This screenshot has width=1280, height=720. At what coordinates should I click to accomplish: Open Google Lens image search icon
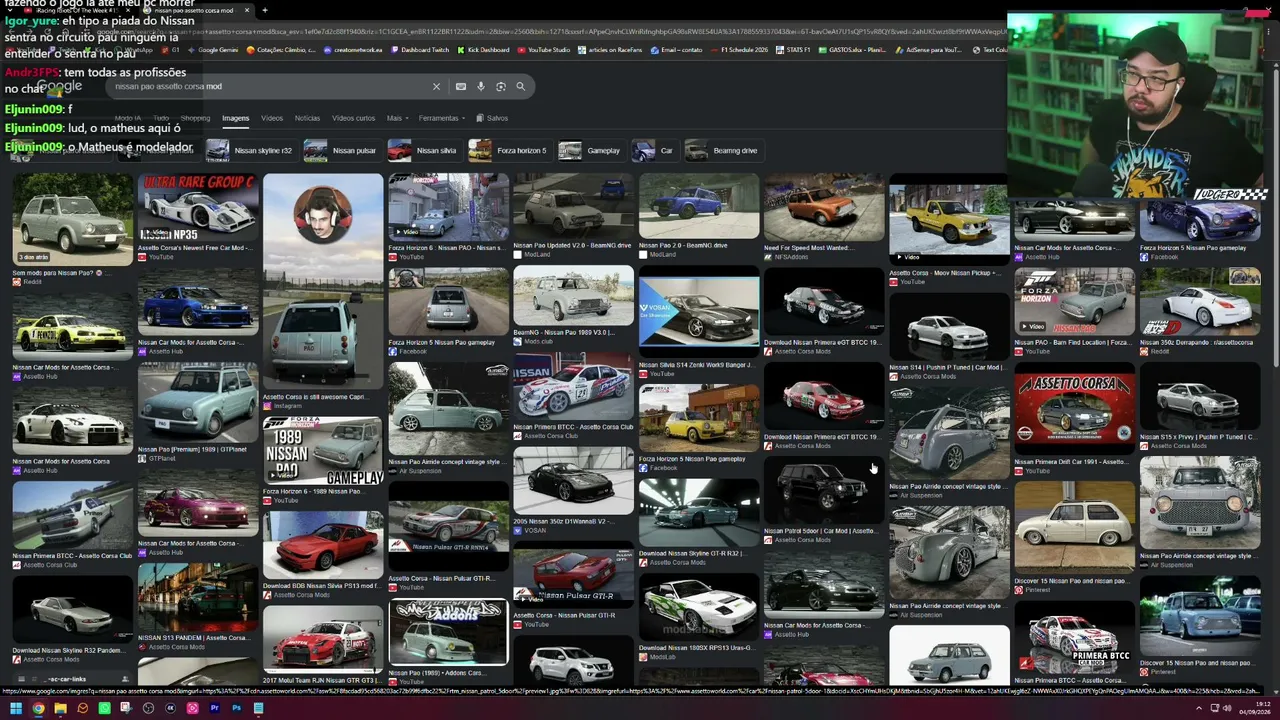point(501,87)
